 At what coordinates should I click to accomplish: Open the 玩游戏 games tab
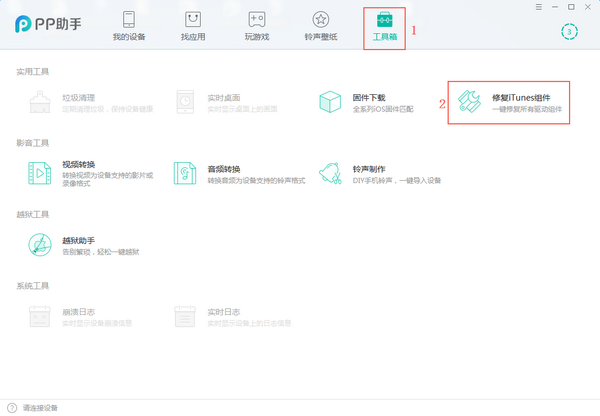(256, 27)
